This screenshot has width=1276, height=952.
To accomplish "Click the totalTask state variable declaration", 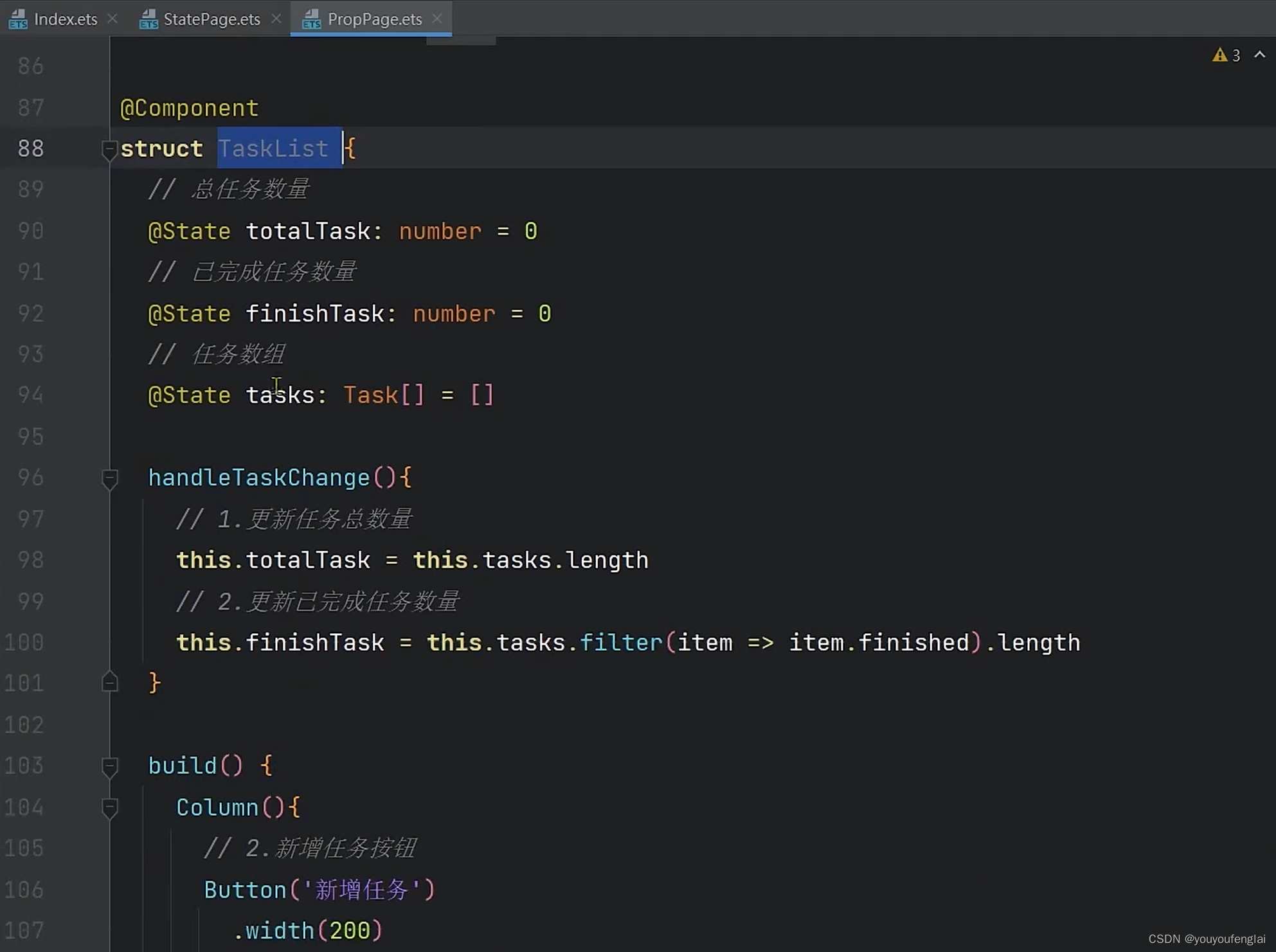I will [342, 231].
